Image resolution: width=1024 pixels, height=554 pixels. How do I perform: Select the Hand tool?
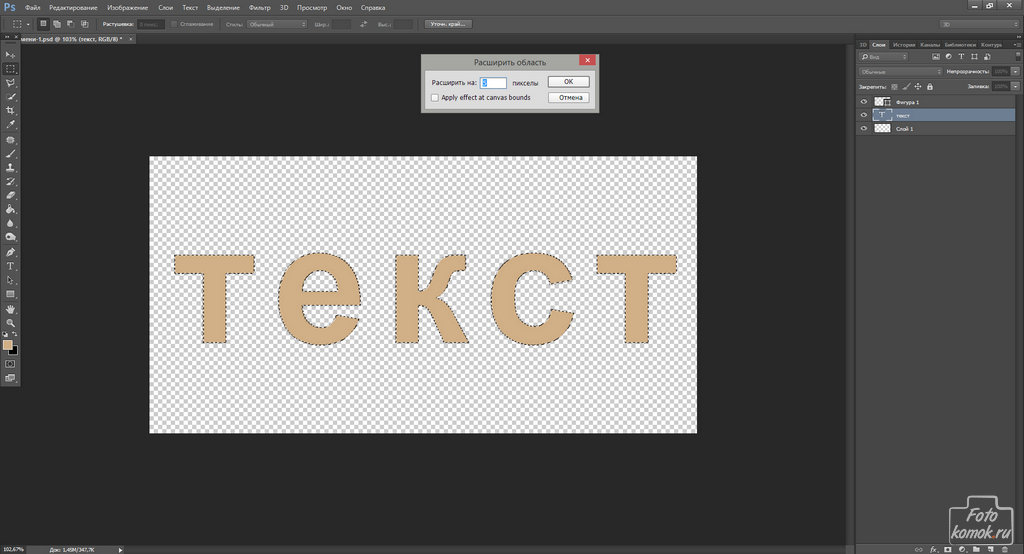pos(10,309)
